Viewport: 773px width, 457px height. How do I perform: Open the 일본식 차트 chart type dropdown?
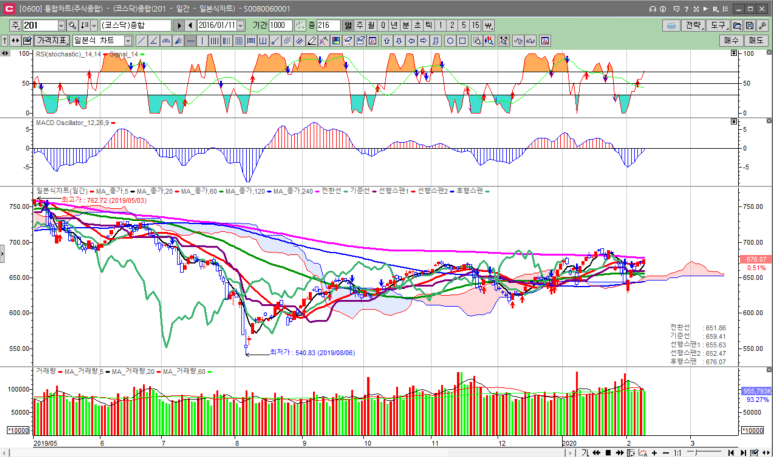[x=128, y=41]
